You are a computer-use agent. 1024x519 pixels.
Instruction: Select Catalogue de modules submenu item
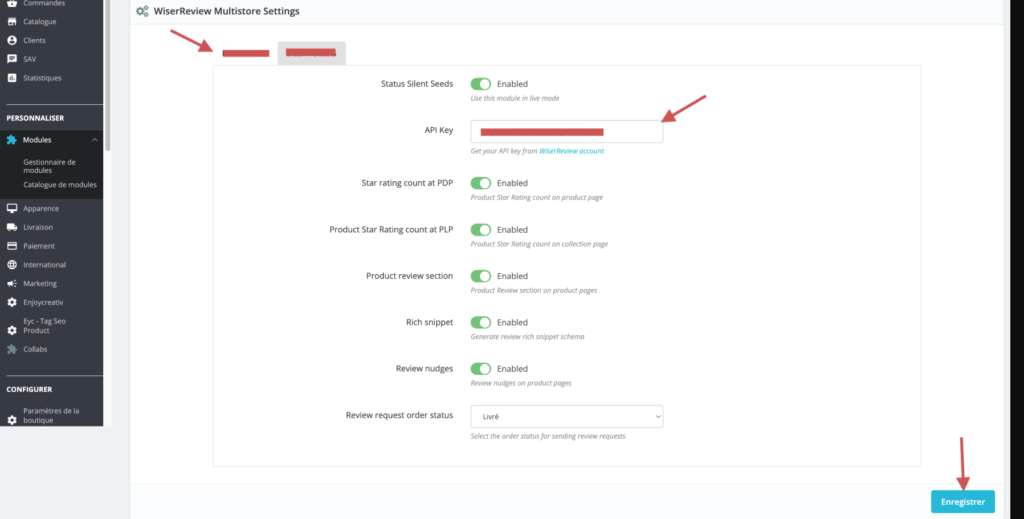tap(60, 185)
